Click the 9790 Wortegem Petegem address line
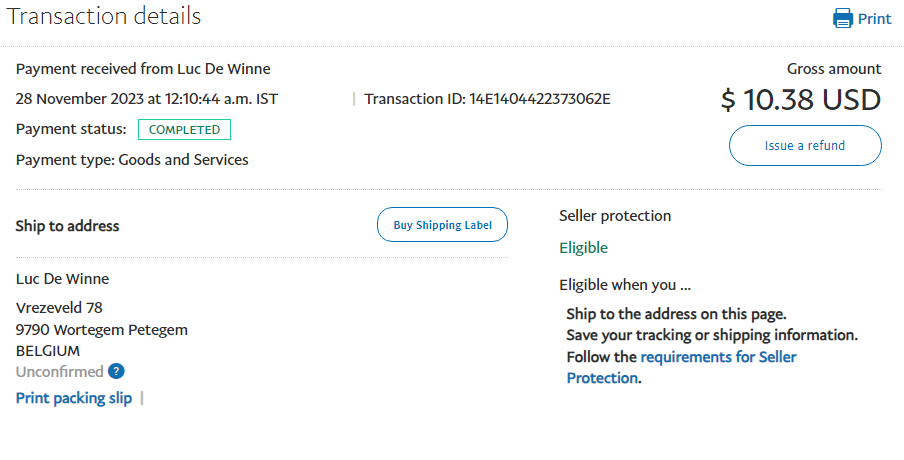Viewport: 904px width, 460px height. 102,330
